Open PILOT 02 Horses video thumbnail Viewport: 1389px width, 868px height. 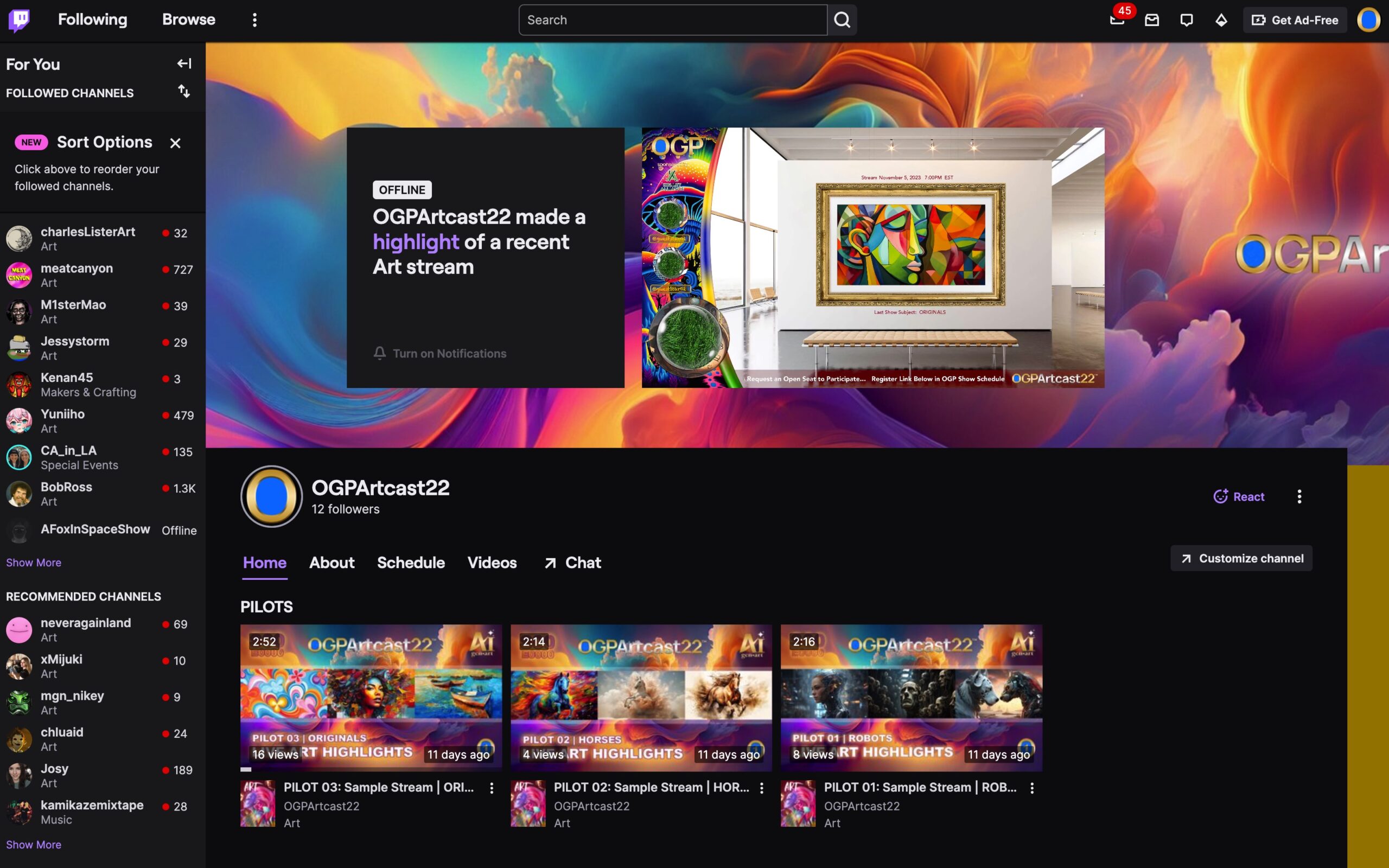(x=641, y=698)
